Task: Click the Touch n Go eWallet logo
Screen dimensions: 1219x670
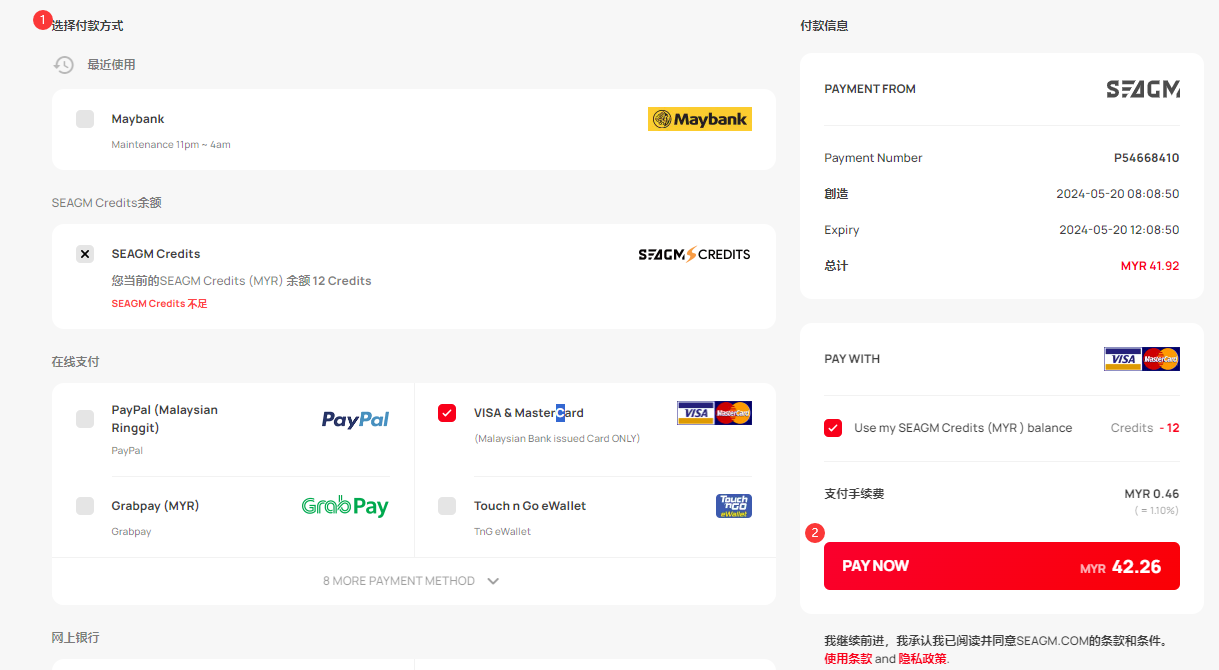Action: tap(734, 506)
